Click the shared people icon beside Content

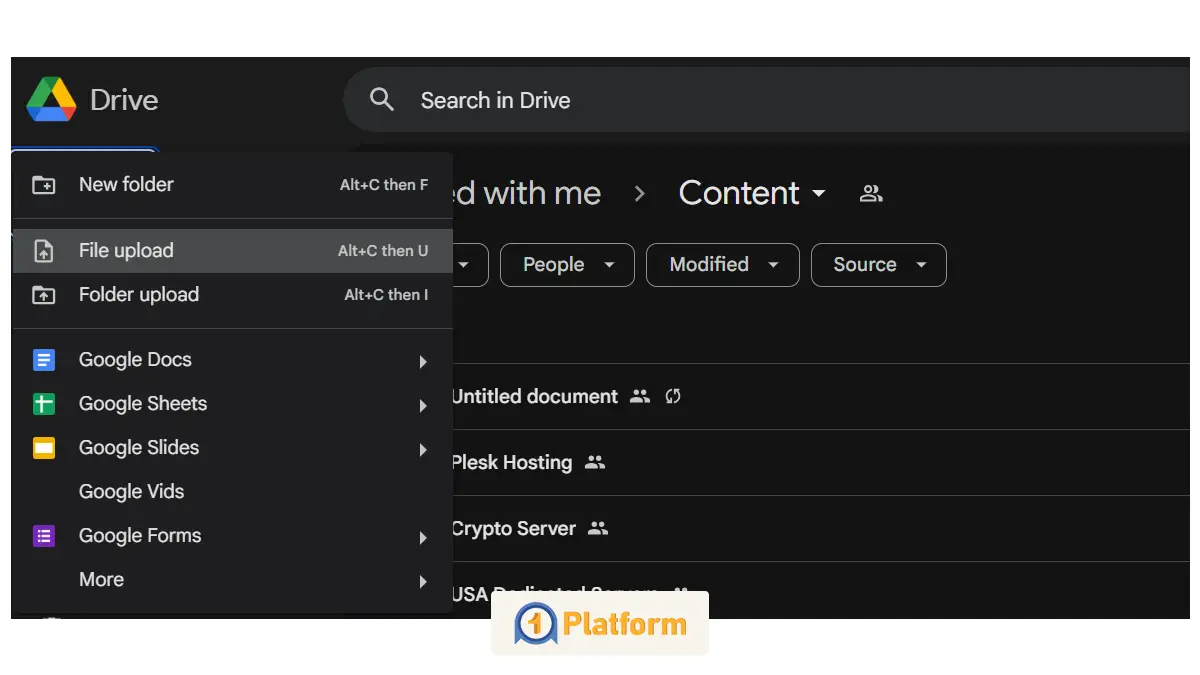[x=871, y=194]
